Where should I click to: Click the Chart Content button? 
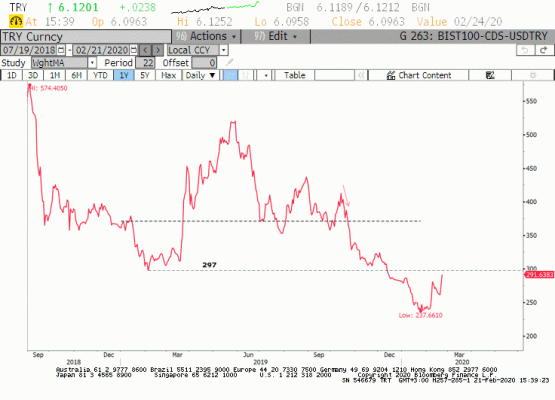pos(419,75)
